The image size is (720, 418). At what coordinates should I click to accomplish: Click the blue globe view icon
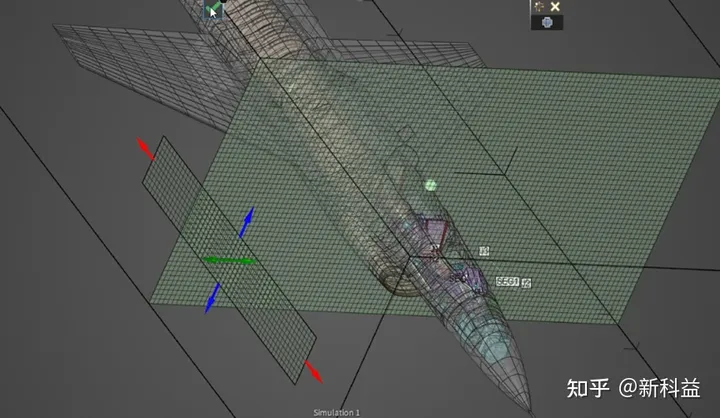tap(547, 22)
